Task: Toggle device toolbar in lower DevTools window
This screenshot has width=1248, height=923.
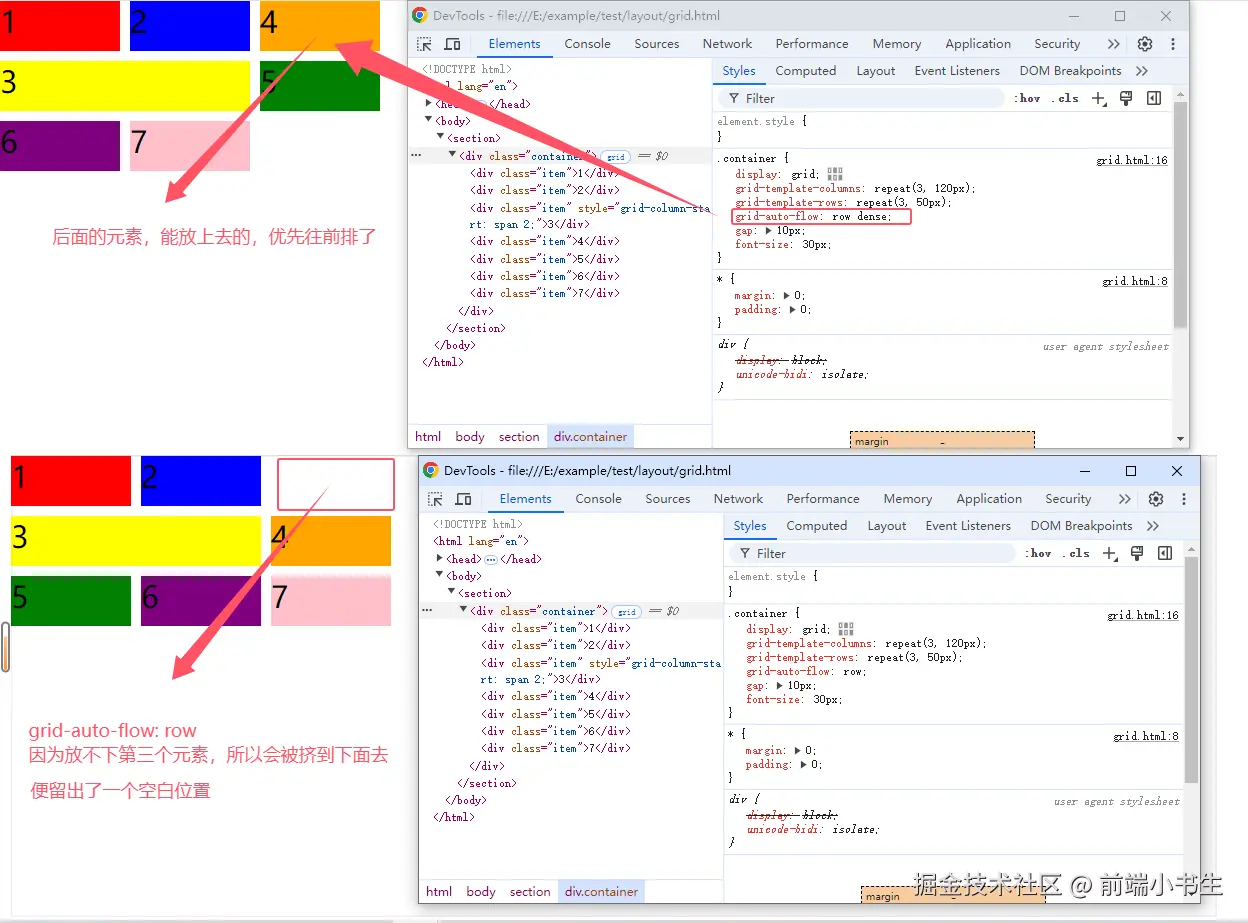Action: click(463, 499)
